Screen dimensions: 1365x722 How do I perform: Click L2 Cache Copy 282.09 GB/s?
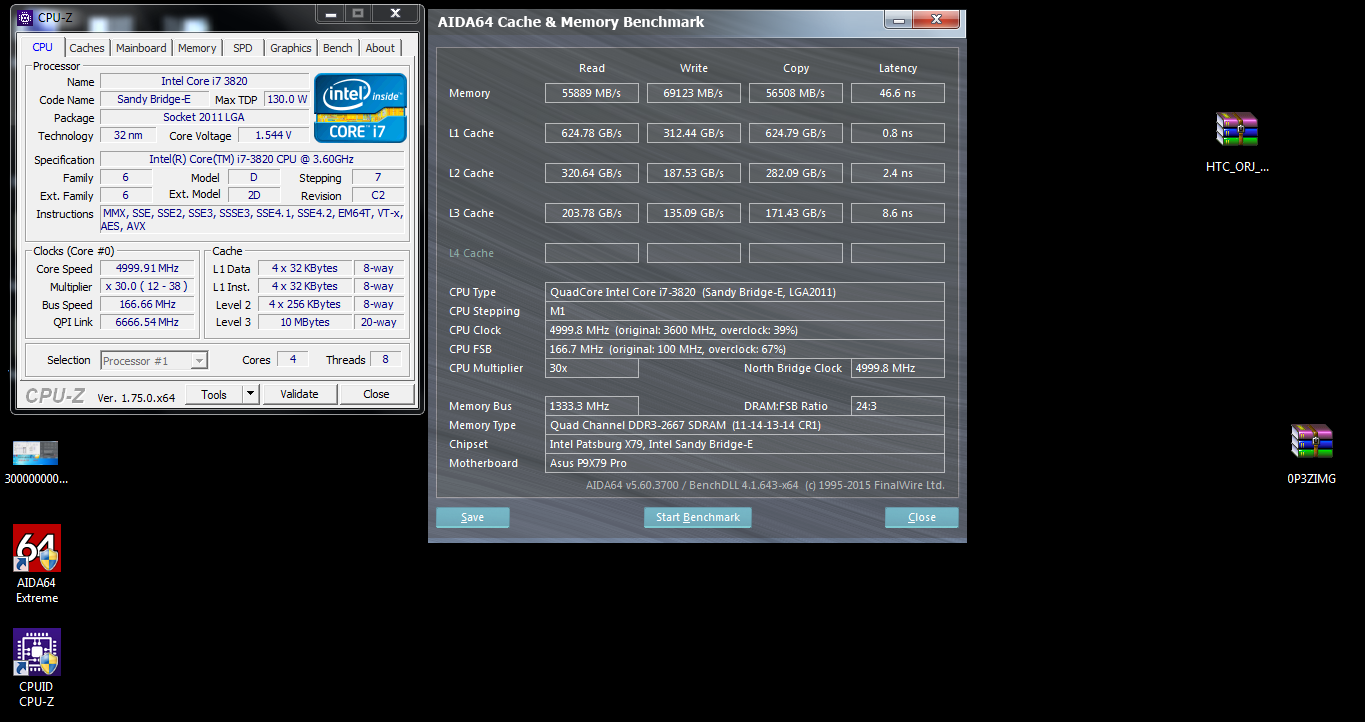tap(796, 173)
